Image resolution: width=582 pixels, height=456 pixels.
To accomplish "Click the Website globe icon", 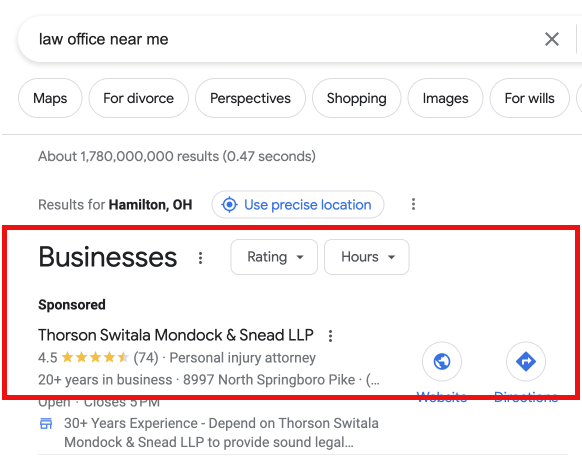I will click(442, 361).
